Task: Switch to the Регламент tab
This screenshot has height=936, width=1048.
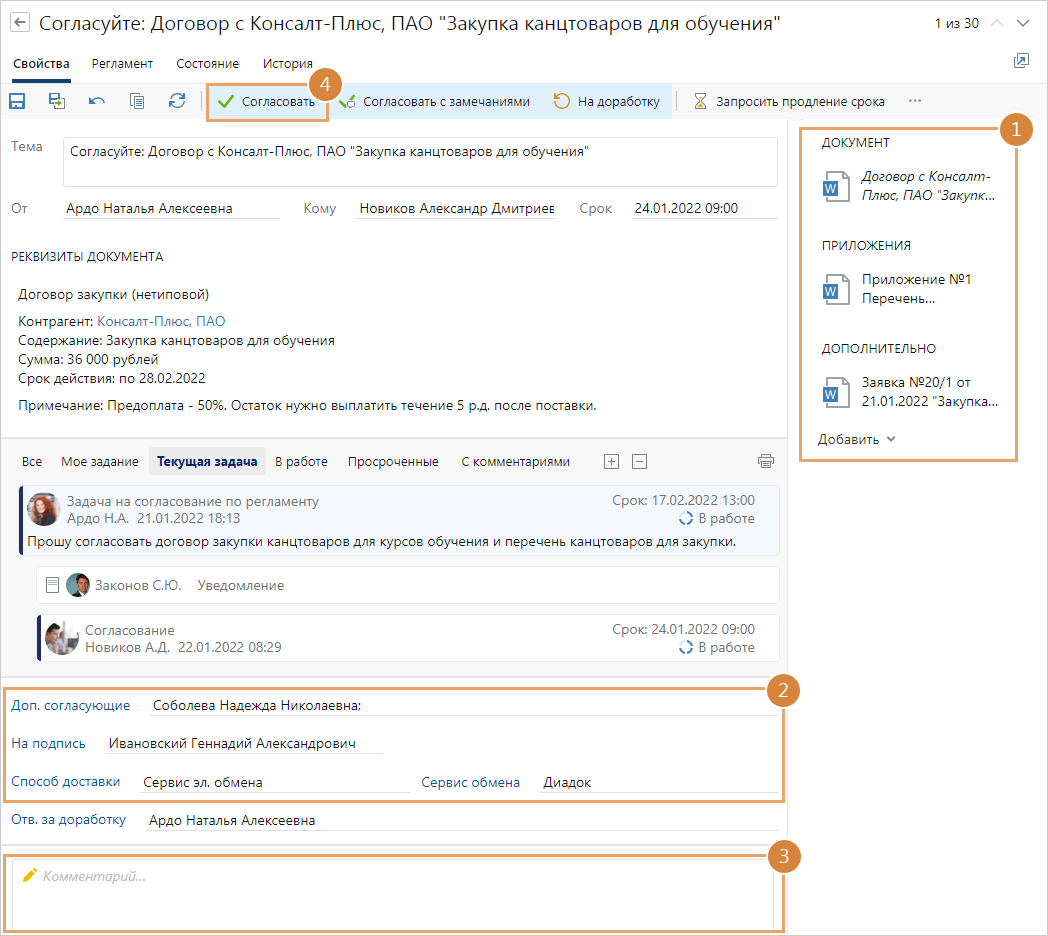Action: [x=122, y=63]
